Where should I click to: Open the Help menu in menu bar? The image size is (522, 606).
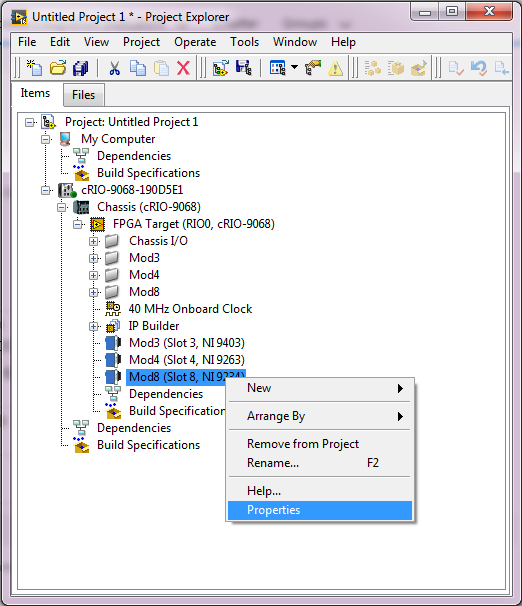pyautogui.click(x=343, y=42)
